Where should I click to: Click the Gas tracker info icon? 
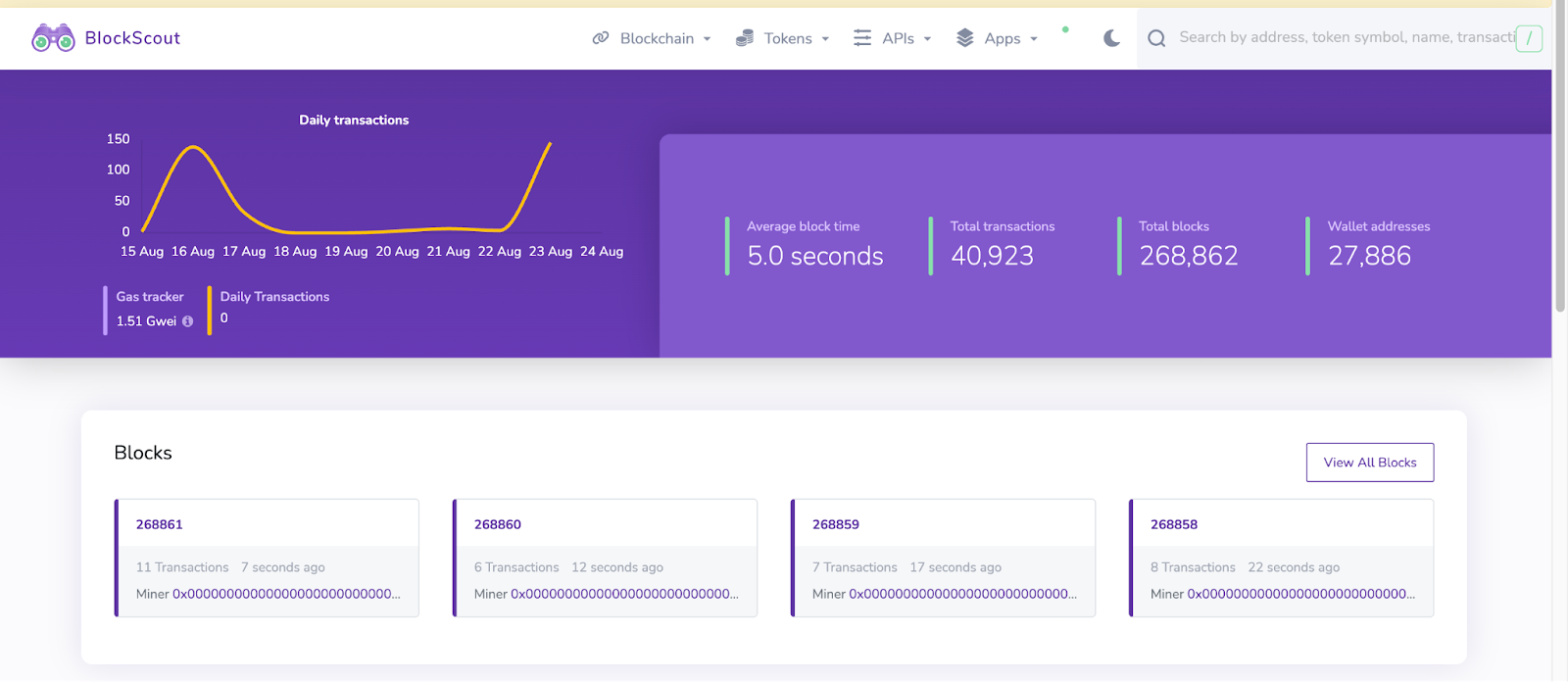click(x=188, y=321)
